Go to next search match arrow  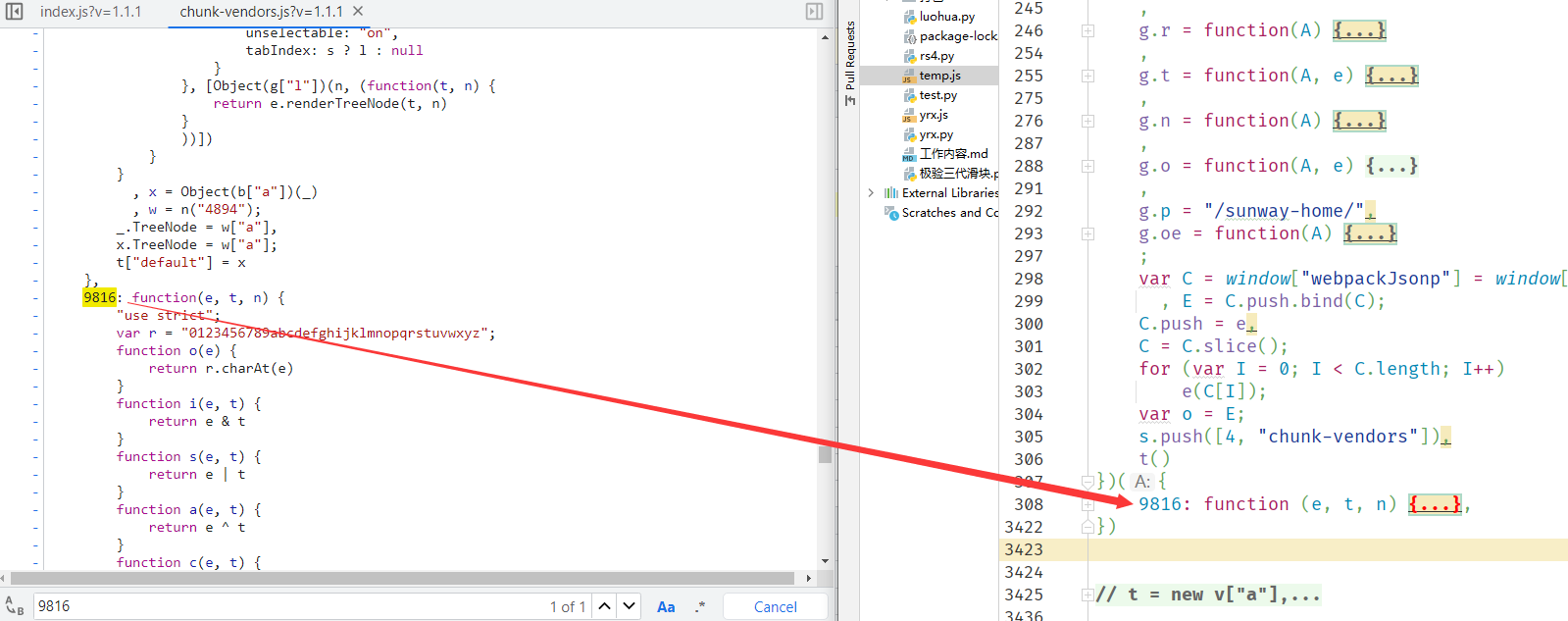630,606
